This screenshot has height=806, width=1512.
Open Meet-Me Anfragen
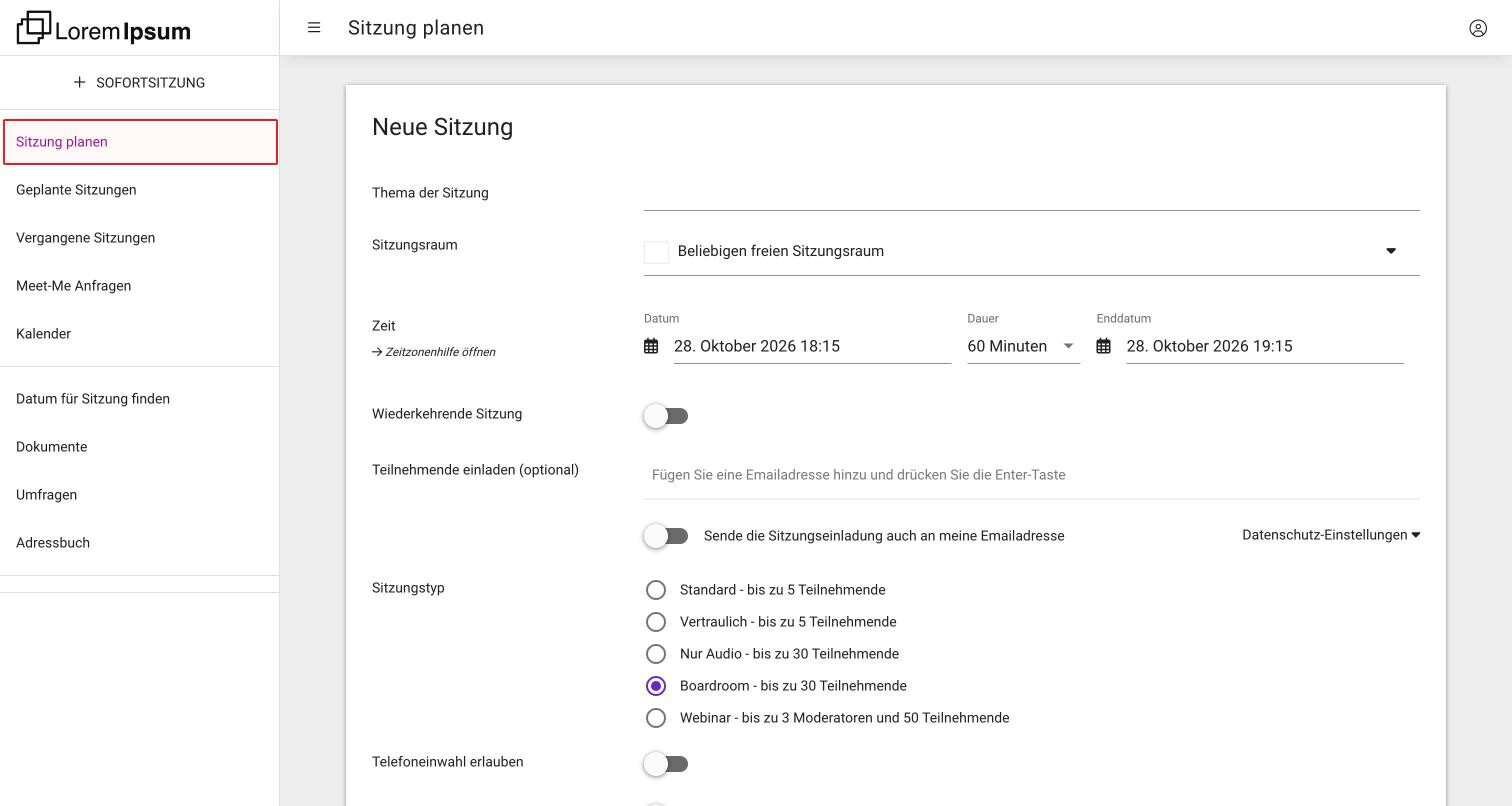[x=140, y=286]
